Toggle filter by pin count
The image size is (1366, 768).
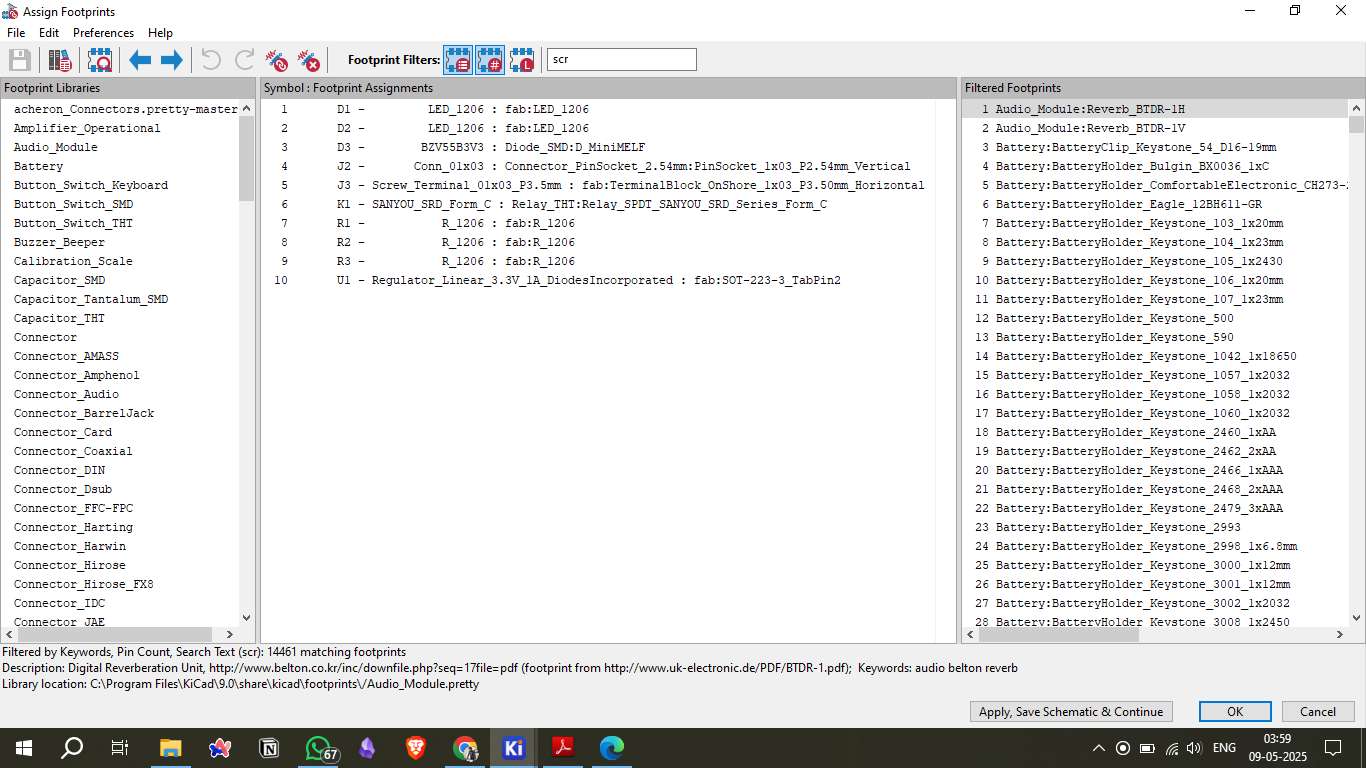click(490, 60)
